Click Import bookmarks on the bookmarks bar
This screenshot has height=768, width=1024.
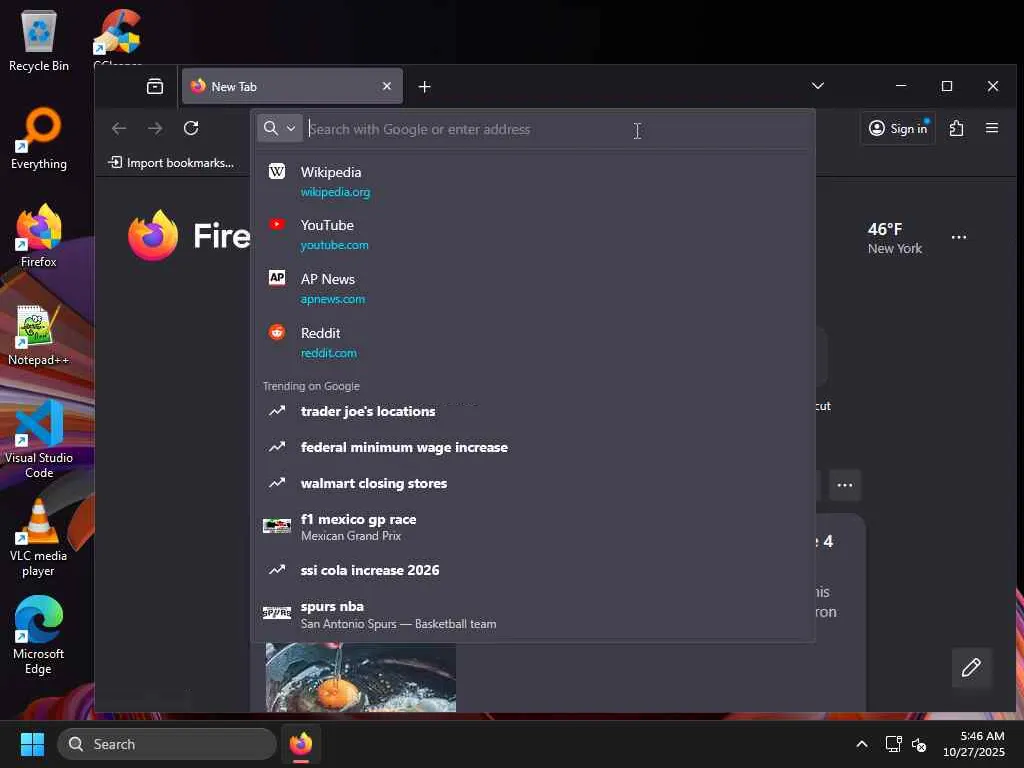[x=171, y=163]
